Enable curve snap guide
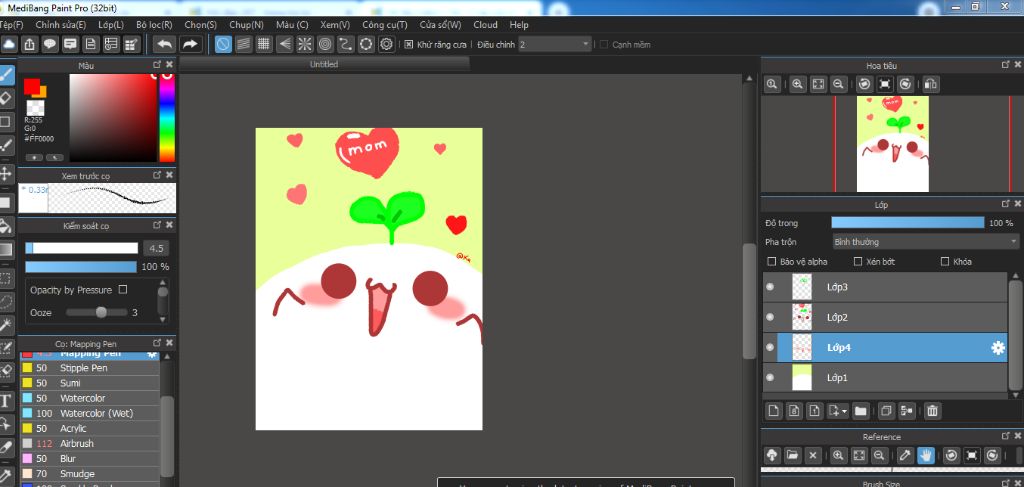 [x=345, y=44]
